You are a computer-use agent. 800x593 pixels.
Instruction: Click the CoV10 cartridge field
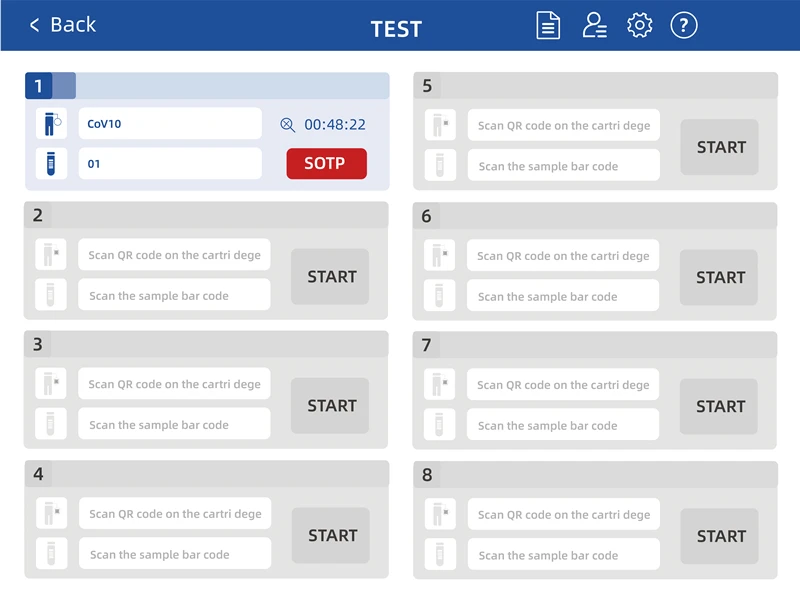click(x=170, y=124)
